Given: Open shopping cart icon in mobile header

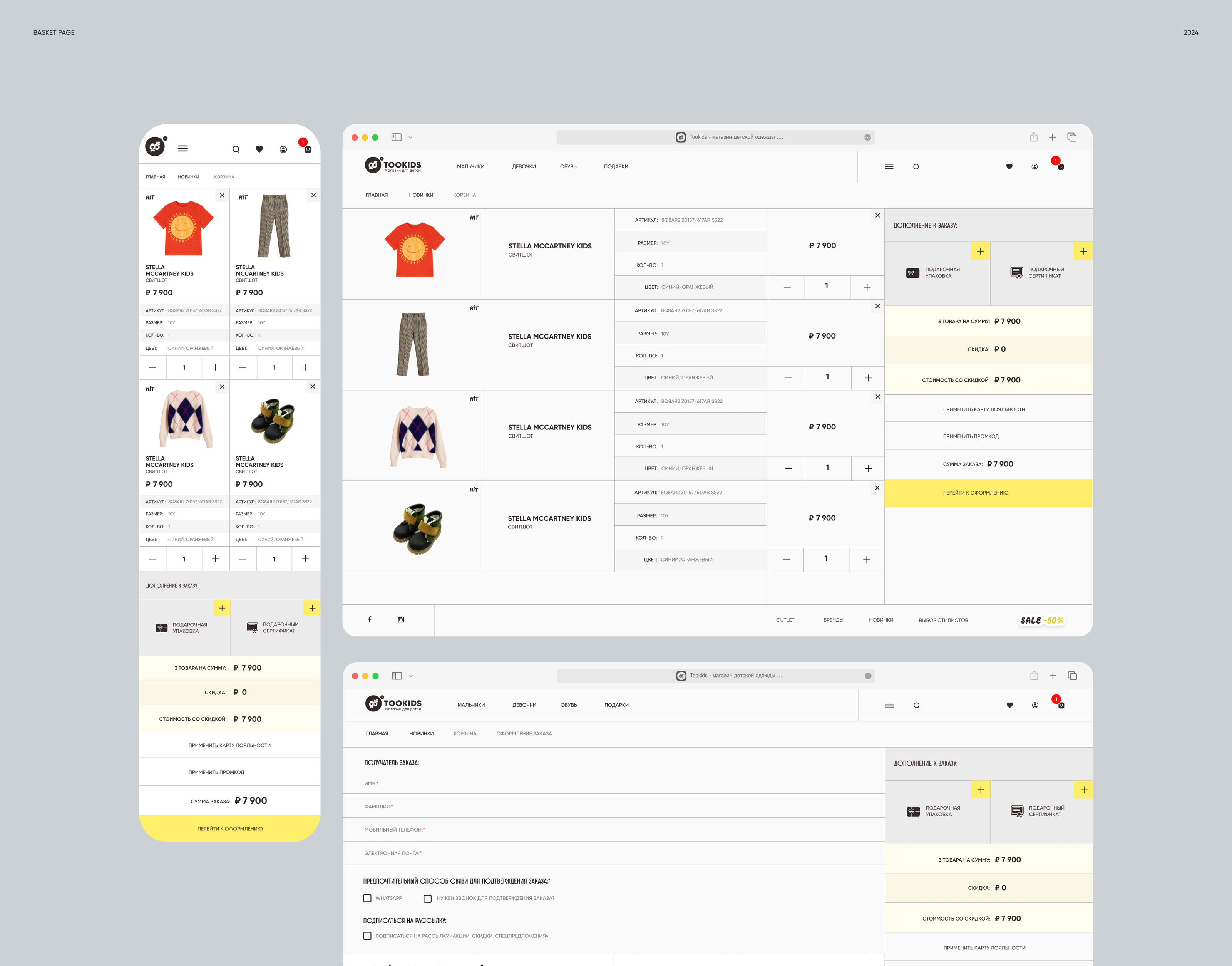Looking at the screenshot, I should pos(307,149).
